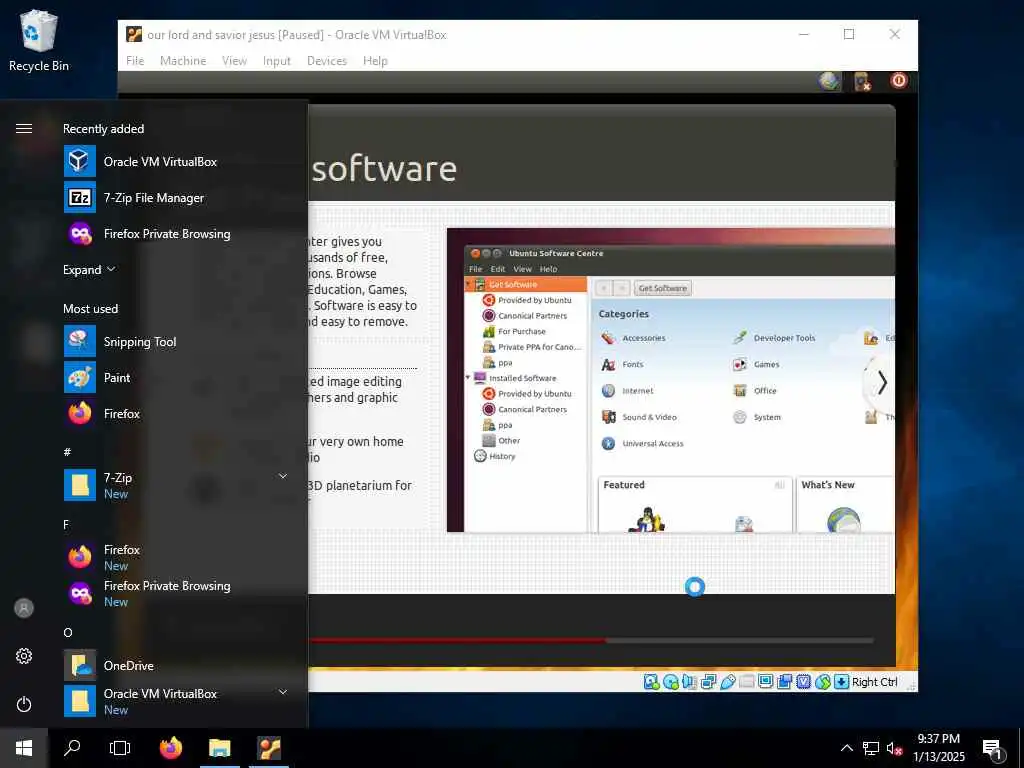Click the Right Ctrl host key label
The width and height of the screenshot is (1024, 768).
coord(874,682)
